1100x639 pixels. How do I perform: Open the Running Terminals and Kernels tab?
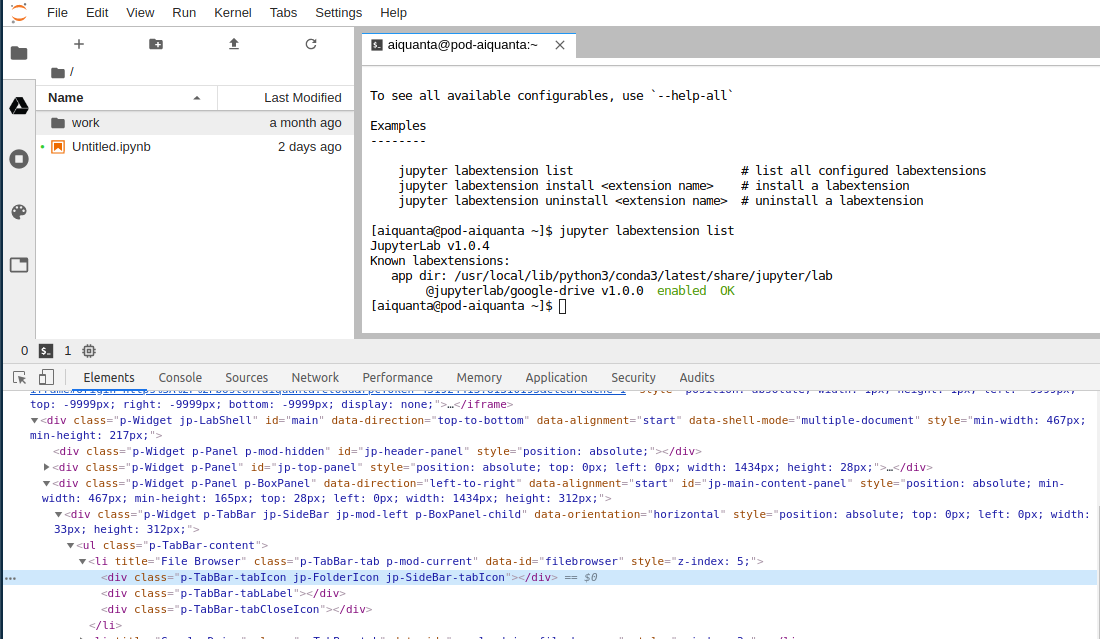tap(19, 159)
